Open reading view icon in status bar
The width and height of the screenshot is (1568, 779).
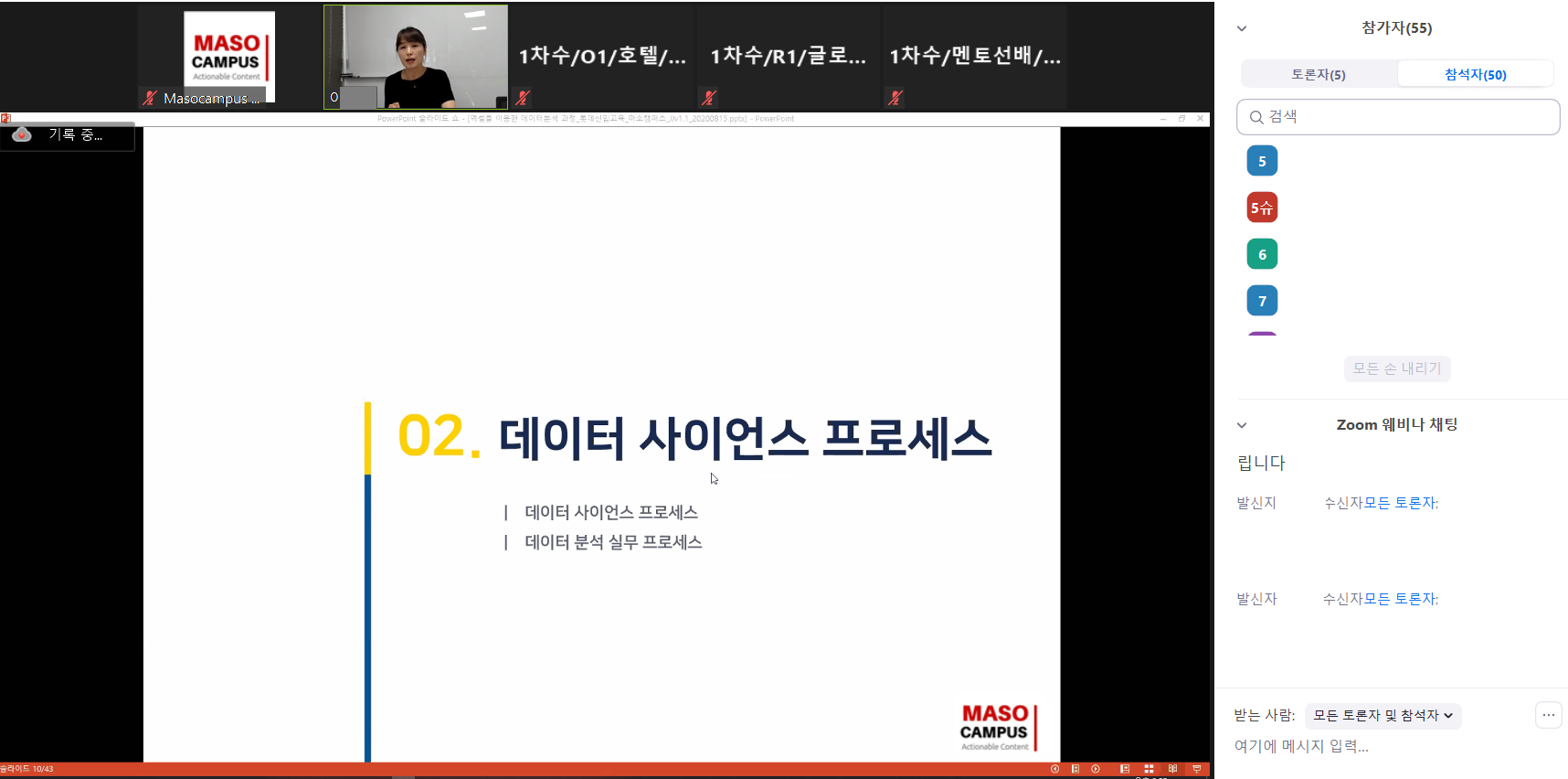pyautogui.click(x=1172, y=769)
